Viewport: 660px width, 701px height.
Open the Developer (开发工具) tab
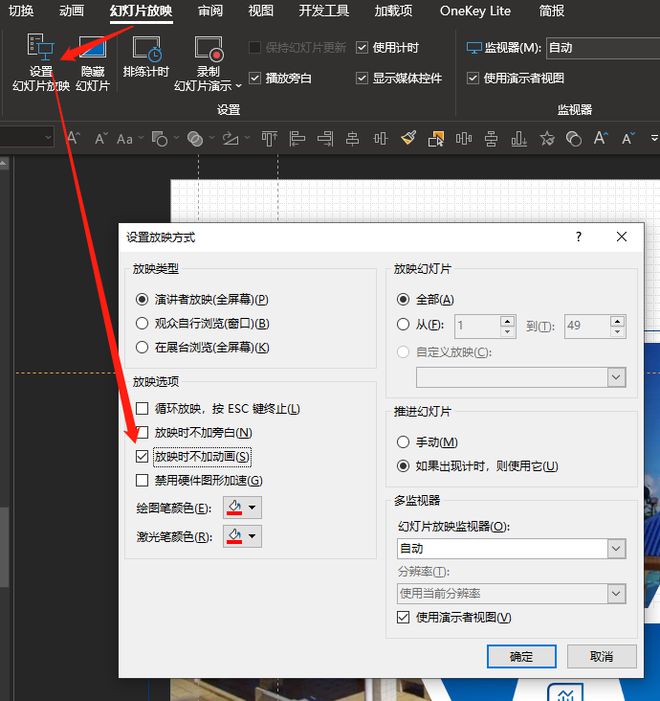coord(324,11)
